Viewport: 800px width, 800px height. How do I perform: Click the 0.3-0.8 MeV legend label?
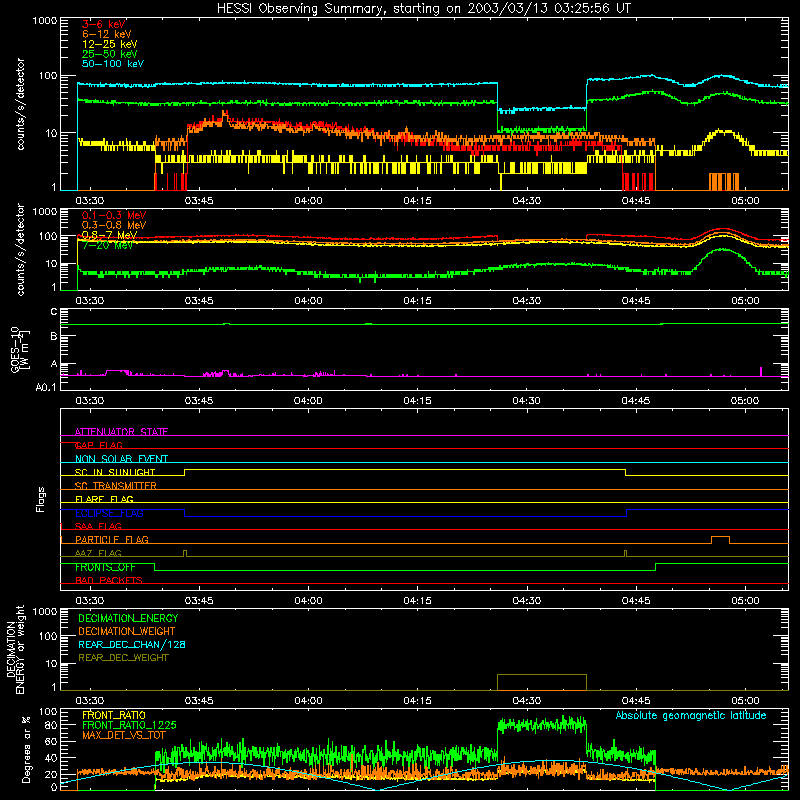tap(114, 225)
